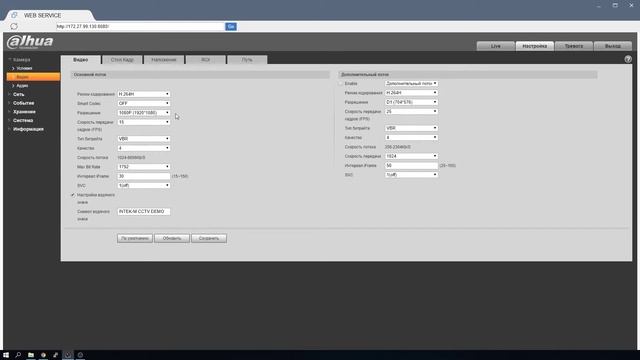Screen dimensions: 640x360
Task: Toggle the watermark settings checkbox
Action: click(x=73, y=195)
